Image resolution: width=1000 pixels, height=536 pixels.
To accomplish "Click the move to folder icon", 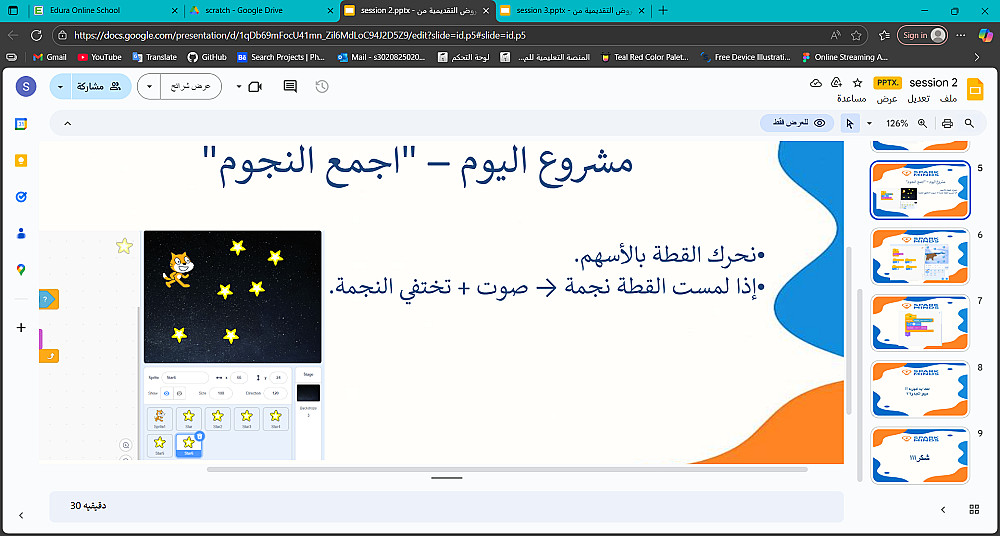I will [x=837, y=83].
